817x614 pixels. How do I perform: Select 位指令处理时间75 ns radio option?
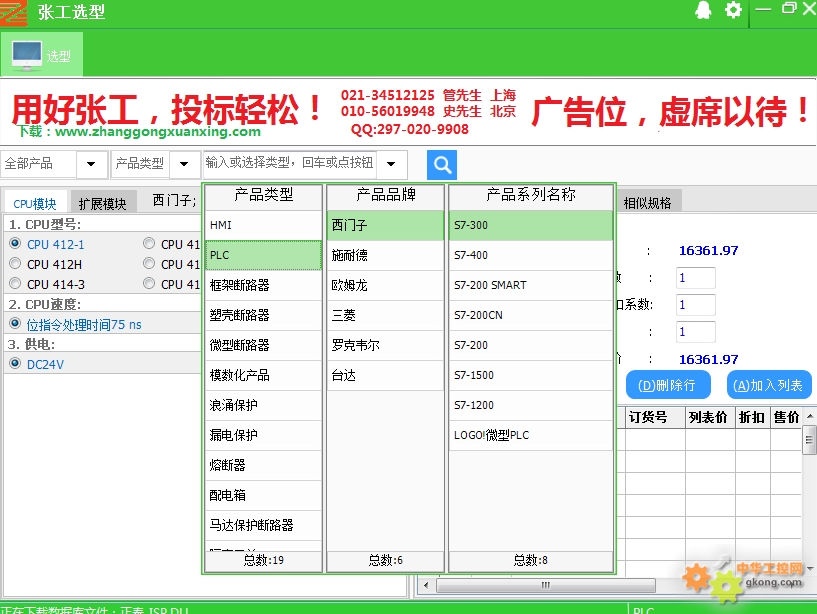point(15,324)
